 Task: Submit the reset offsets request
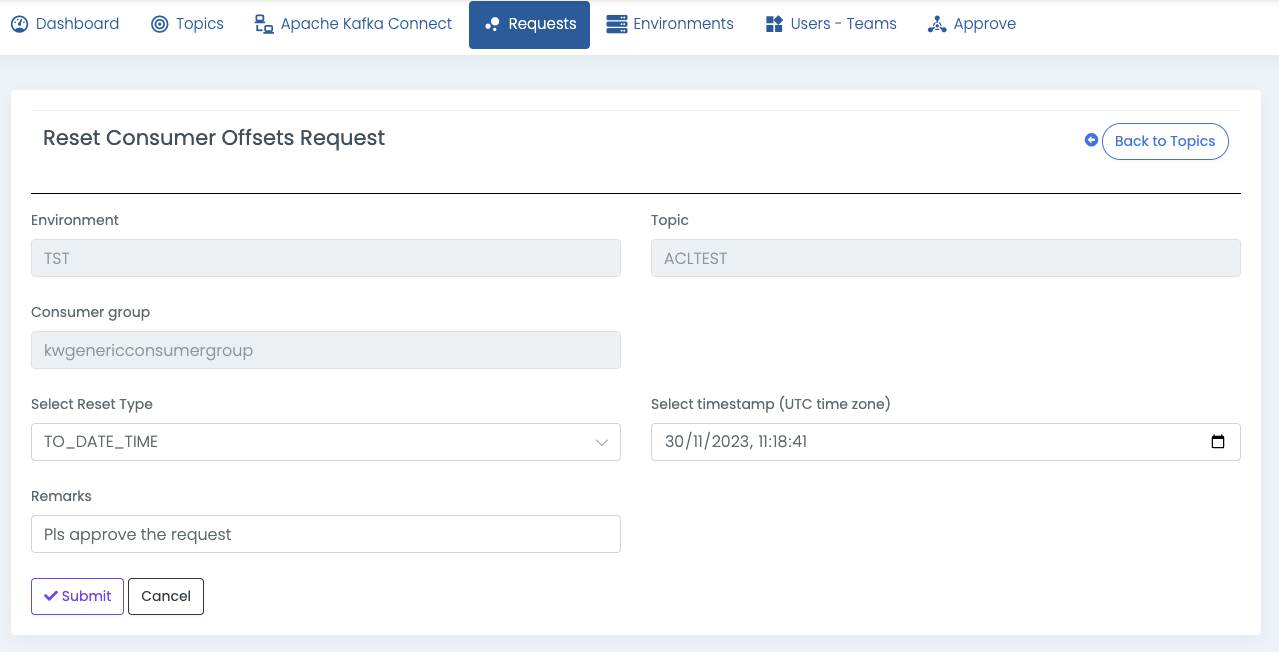77,596
